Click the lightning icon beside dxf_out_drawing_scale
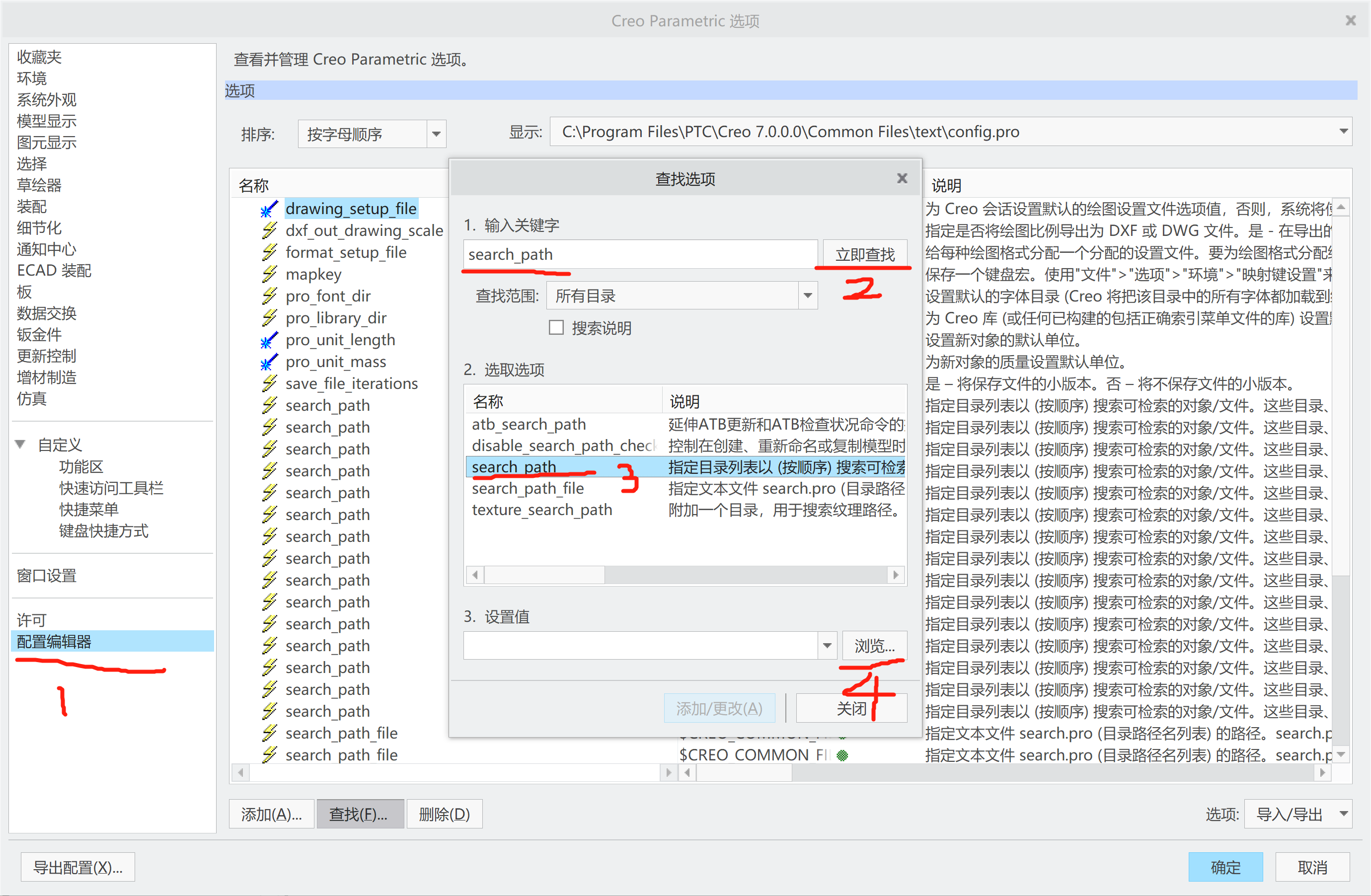 pos(268,231)
